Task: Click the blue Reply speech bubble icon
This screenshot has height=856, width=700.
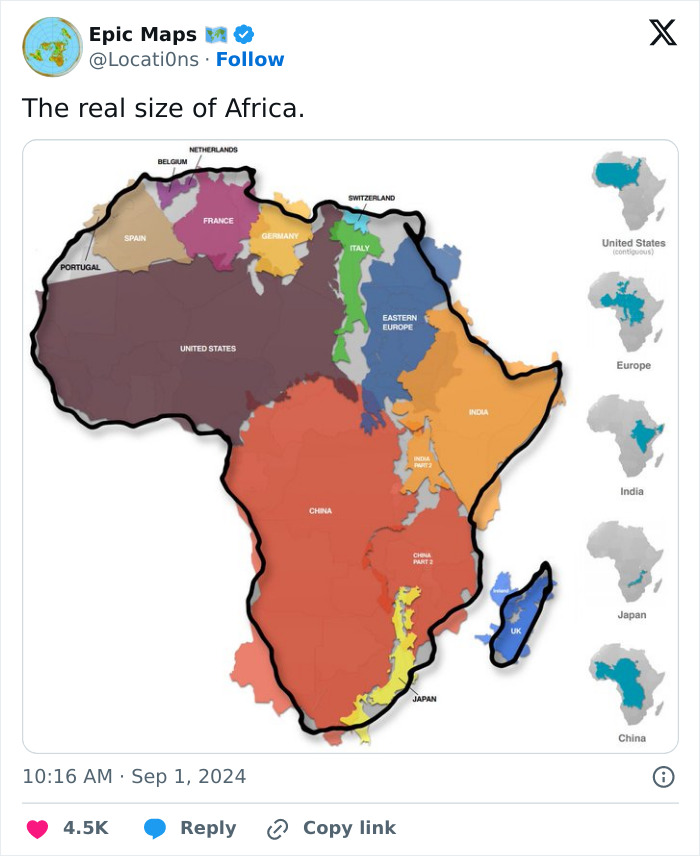Action: point(154,828)
